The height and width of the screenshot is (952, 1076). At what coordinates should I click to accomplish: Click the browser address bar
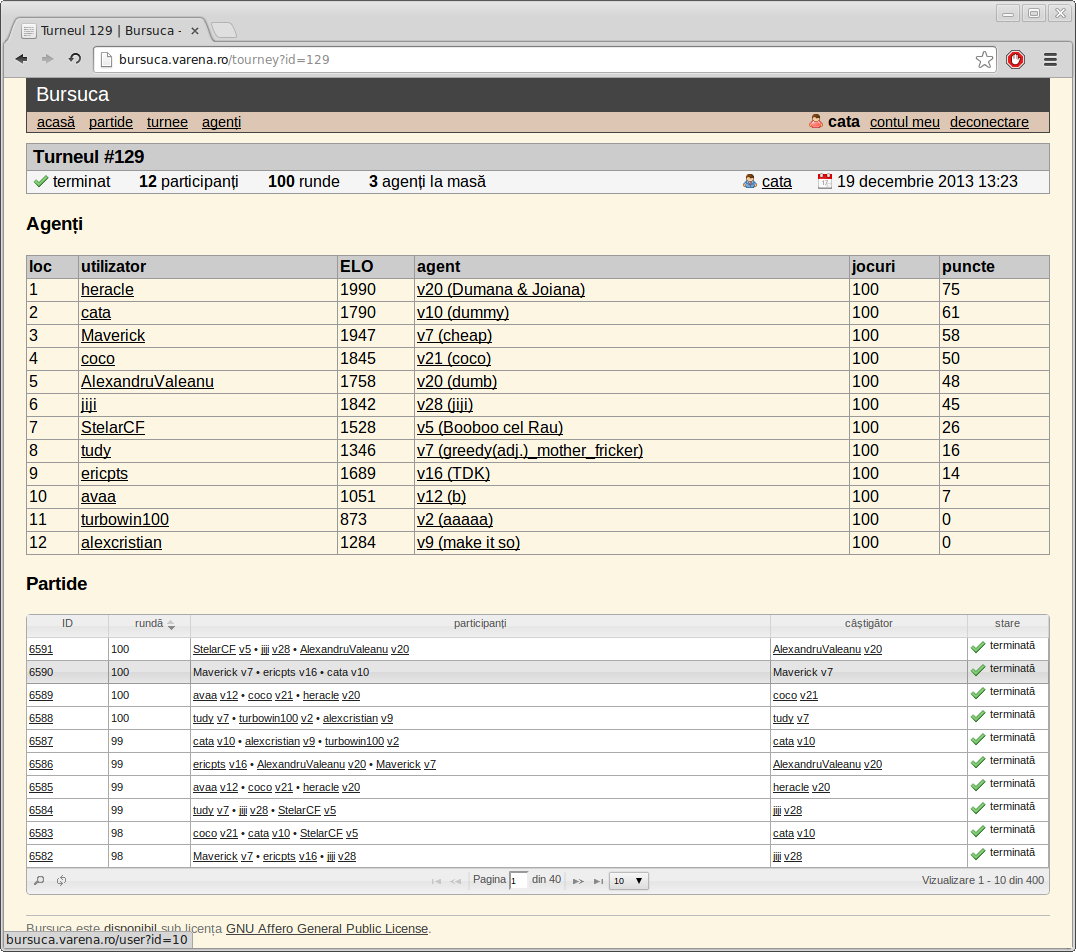point(535,60)
